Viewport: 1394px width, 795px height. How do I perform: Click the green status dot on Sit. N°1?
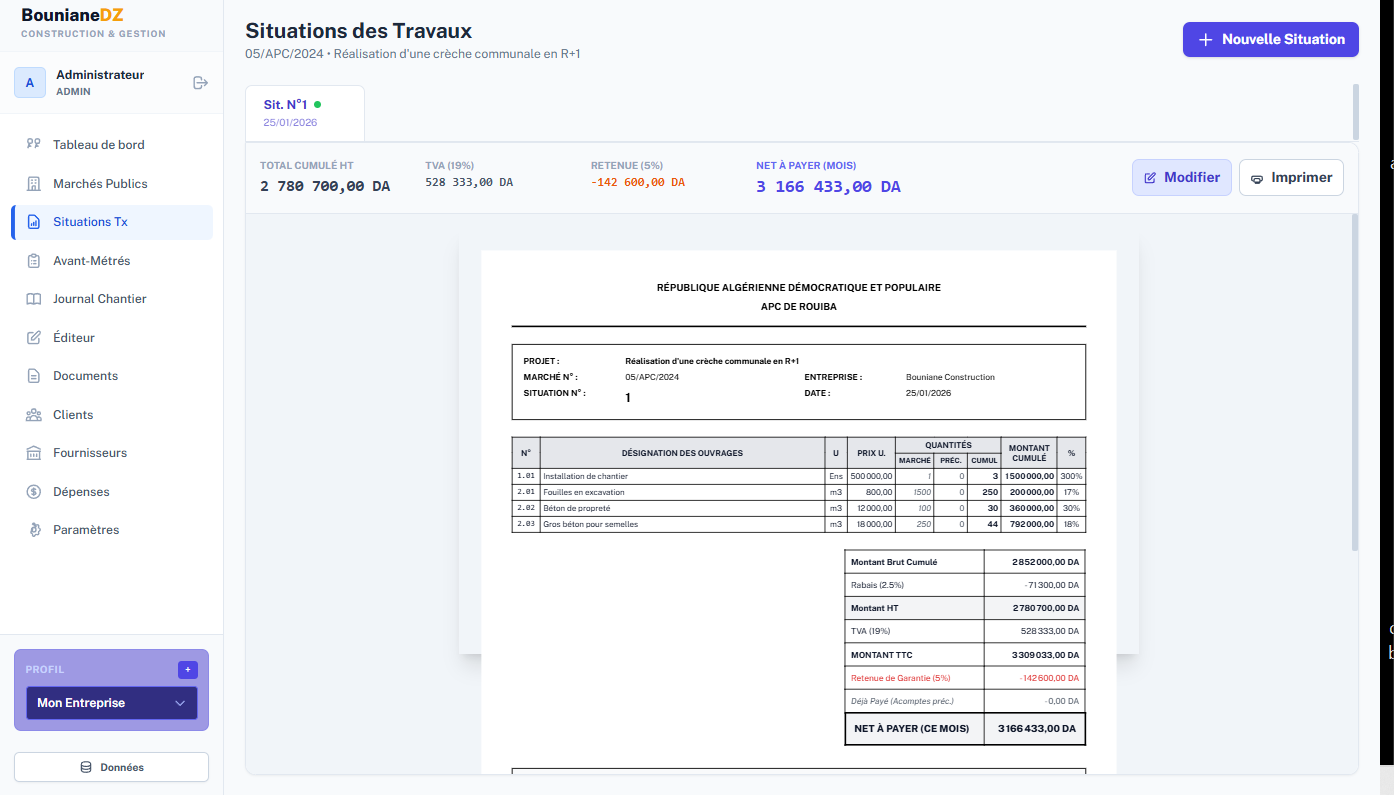[317, 102]
